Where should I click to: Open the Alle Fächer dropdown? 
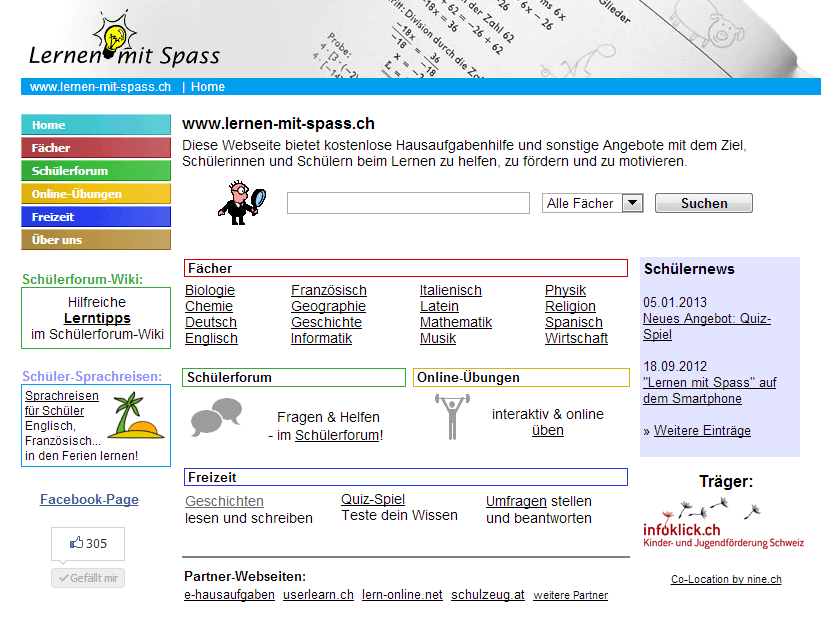(592, 203)
